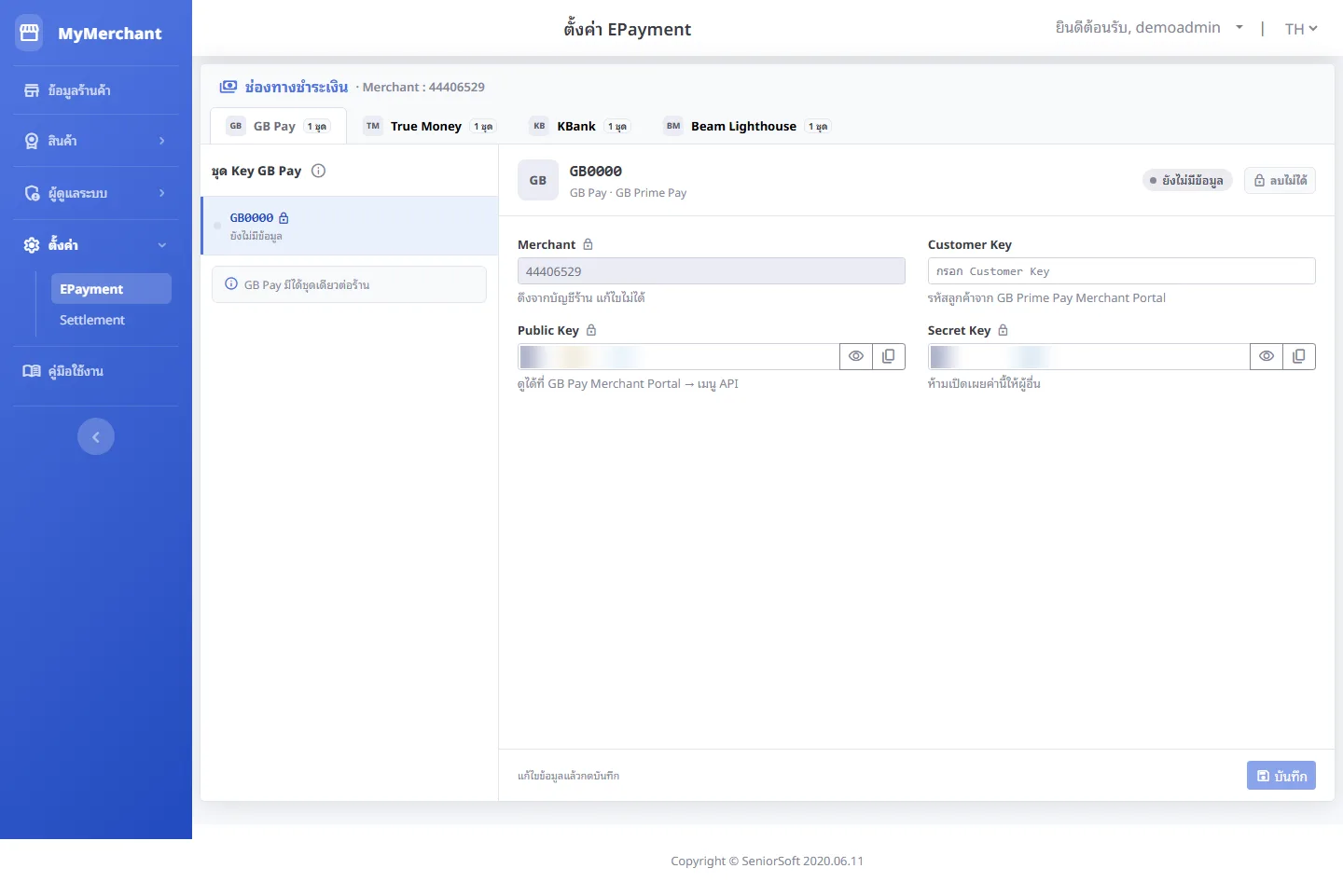Click the lock icon beside Merchant label

tap(588, 244)
